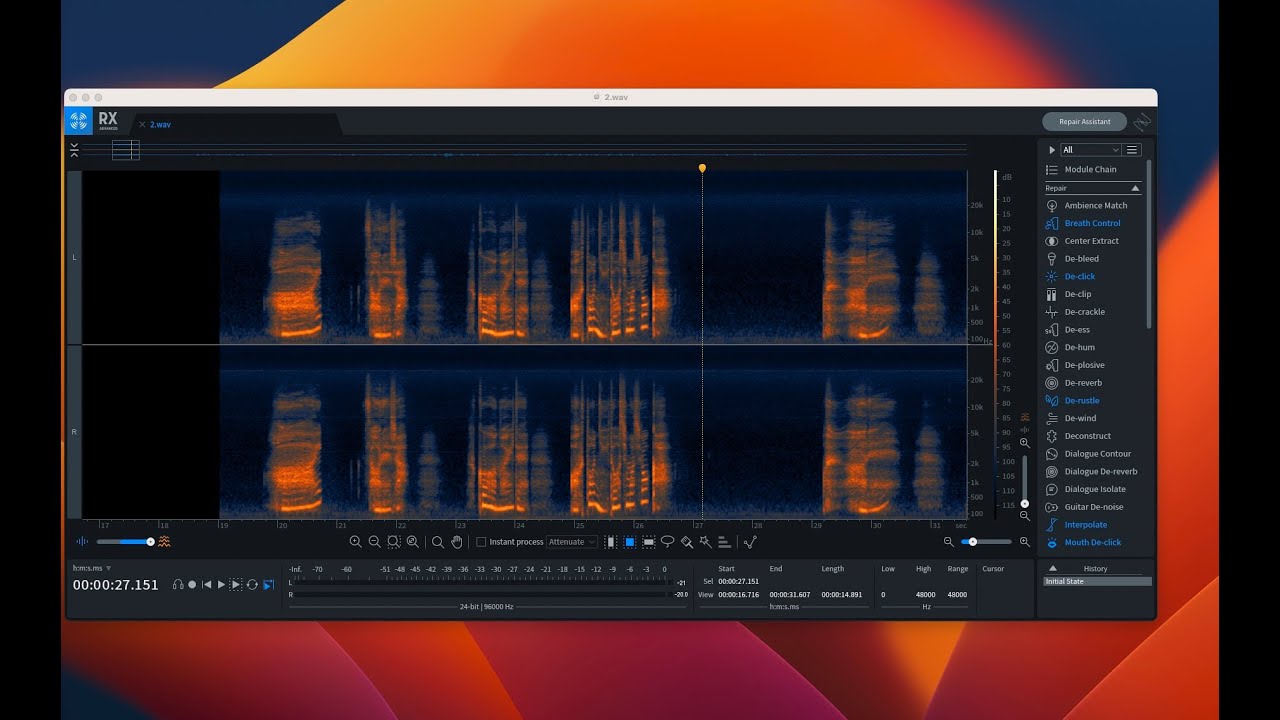Zoom in with the magnifier plus tool

(x=355, y=542)
